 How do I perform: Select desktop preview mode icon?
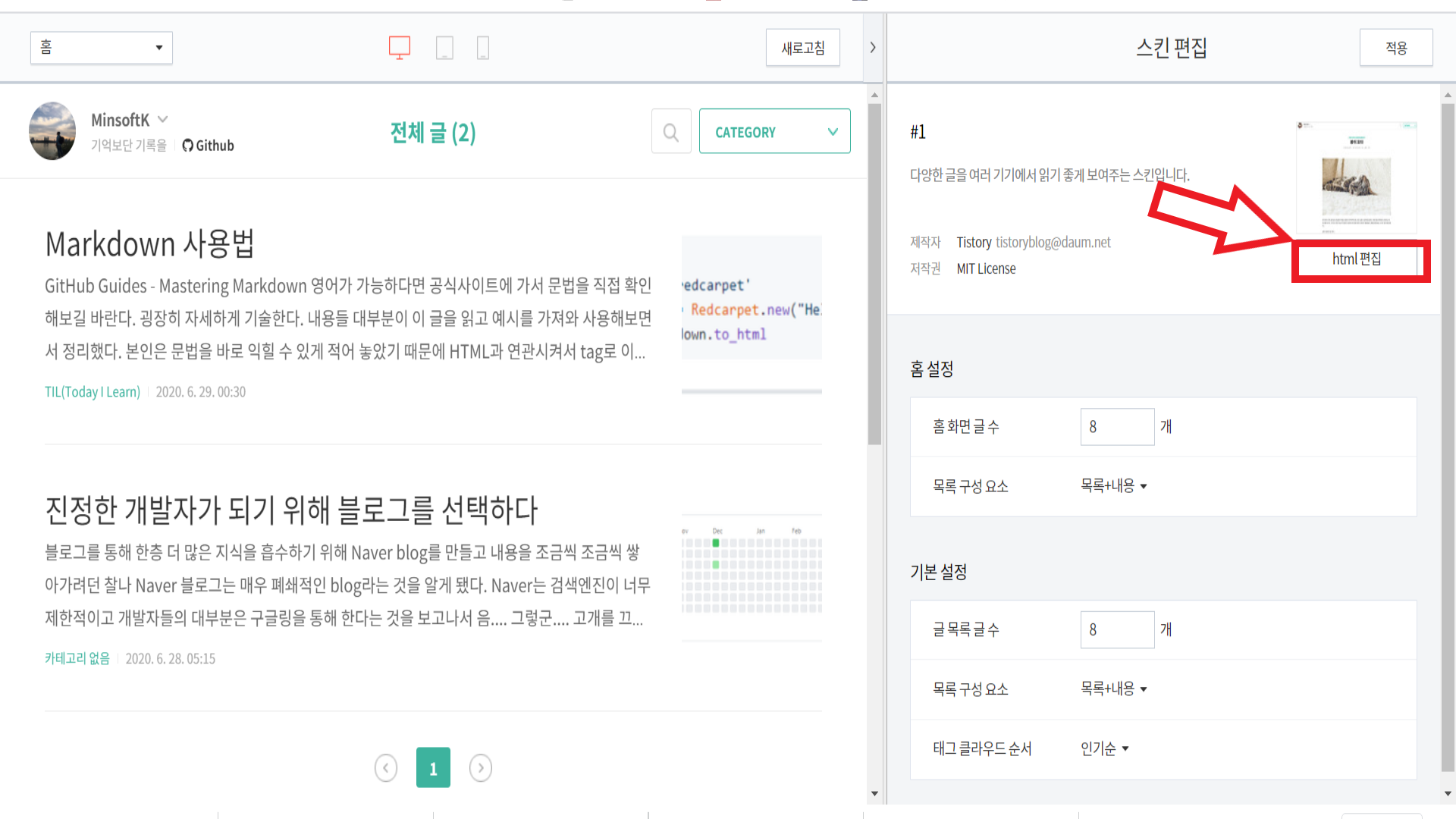click(400, 47)
